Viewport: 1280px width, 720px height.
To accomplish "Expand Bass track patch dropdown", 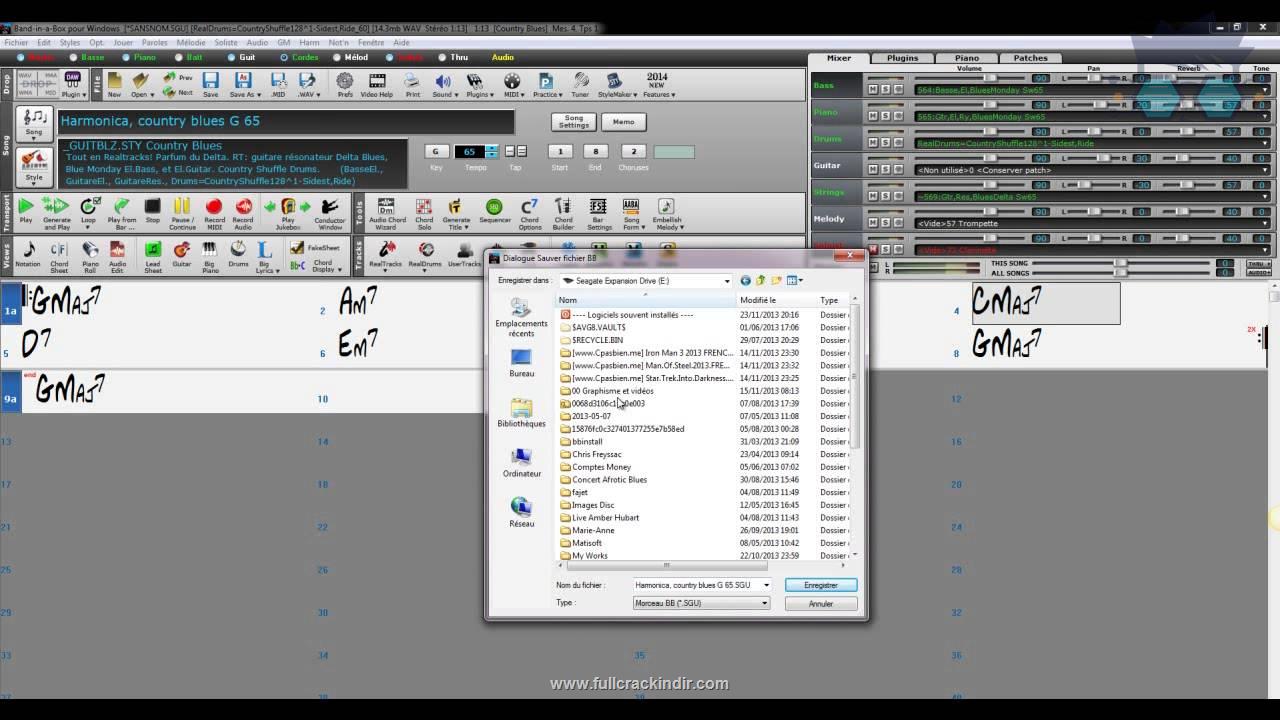I will click(1265, 90).
